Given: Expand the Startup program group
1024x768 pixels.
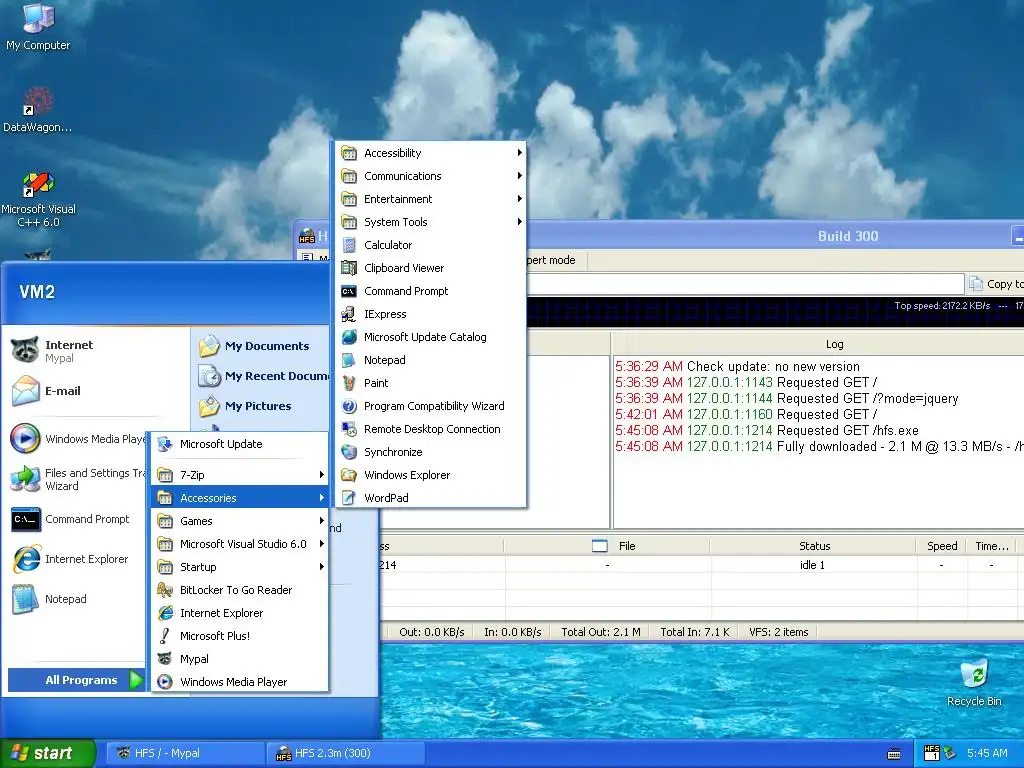Looking at the screenshot, I should pyautogui.click(x=239, y=567).
